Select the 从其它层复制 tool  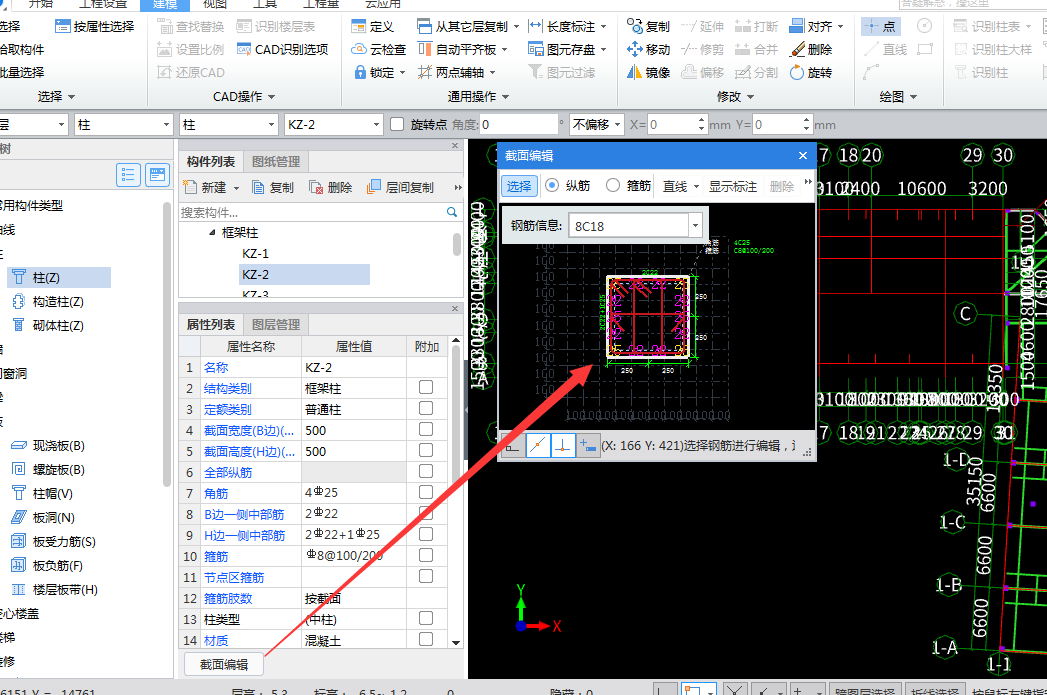click(x=467, y=27)
